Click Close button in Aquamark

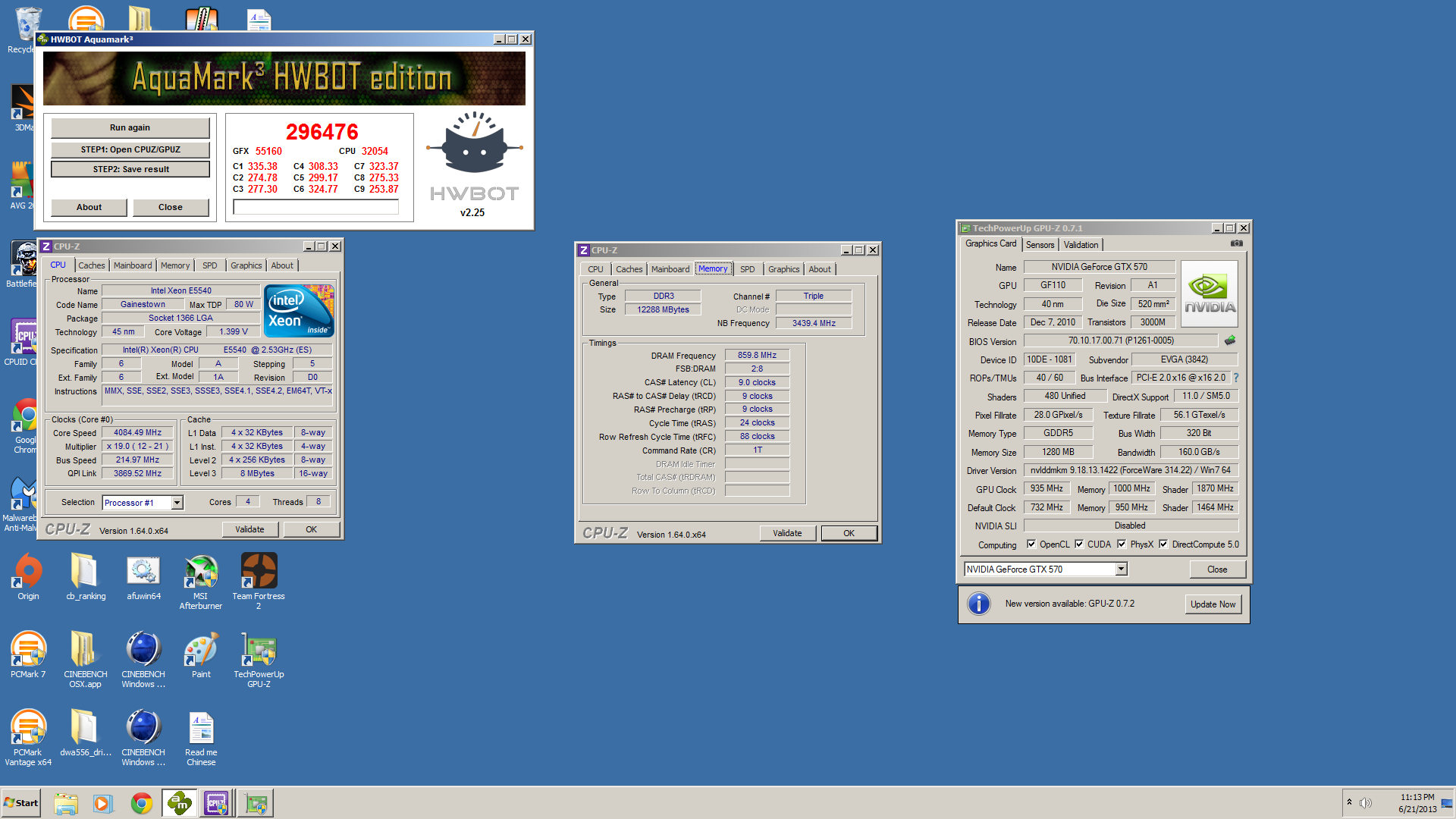pyautogui.click(x=171, y=207)
